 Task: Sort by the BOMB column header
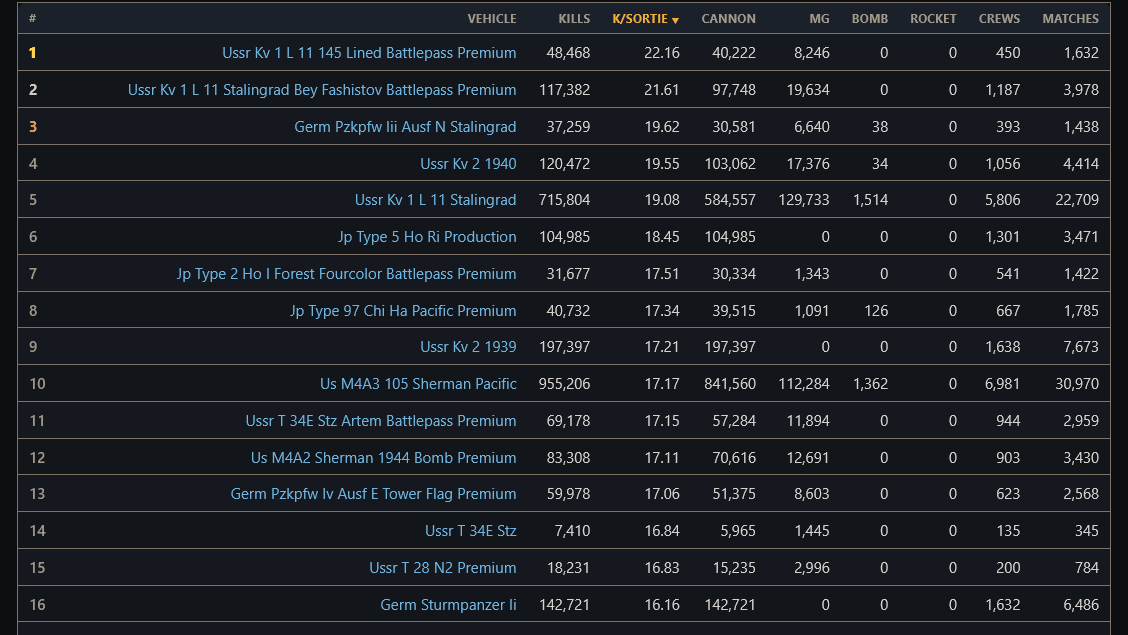(870, 19)
